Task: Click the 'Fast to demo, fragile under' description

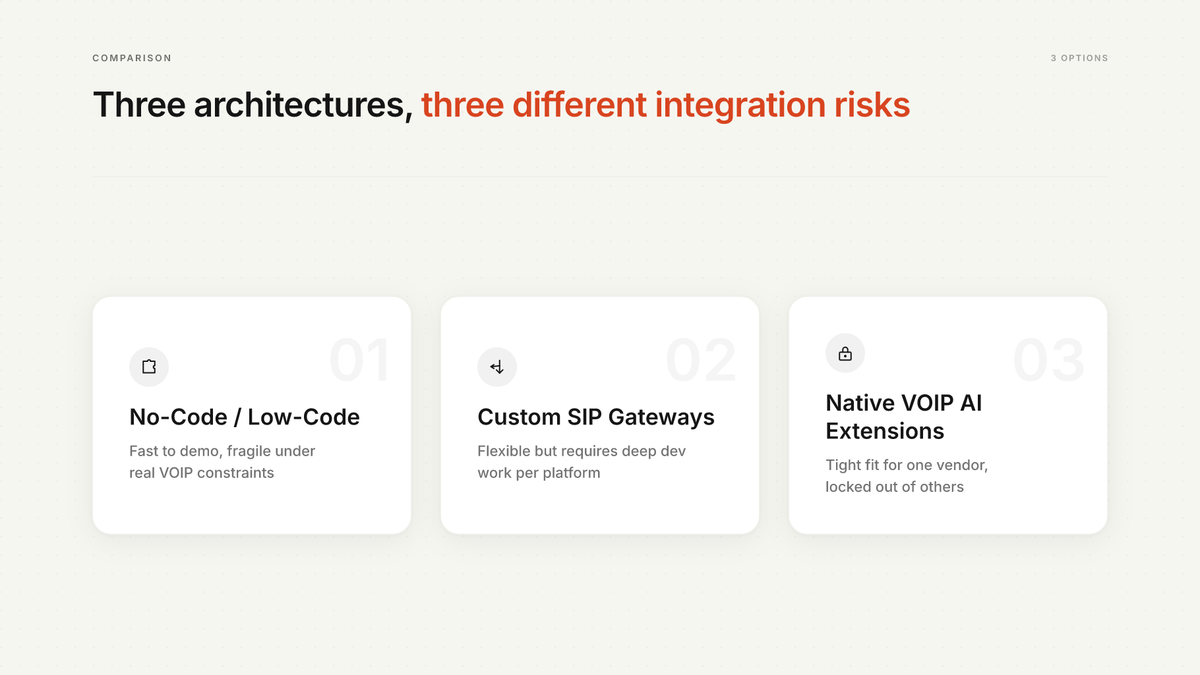Action: (222, 451)
